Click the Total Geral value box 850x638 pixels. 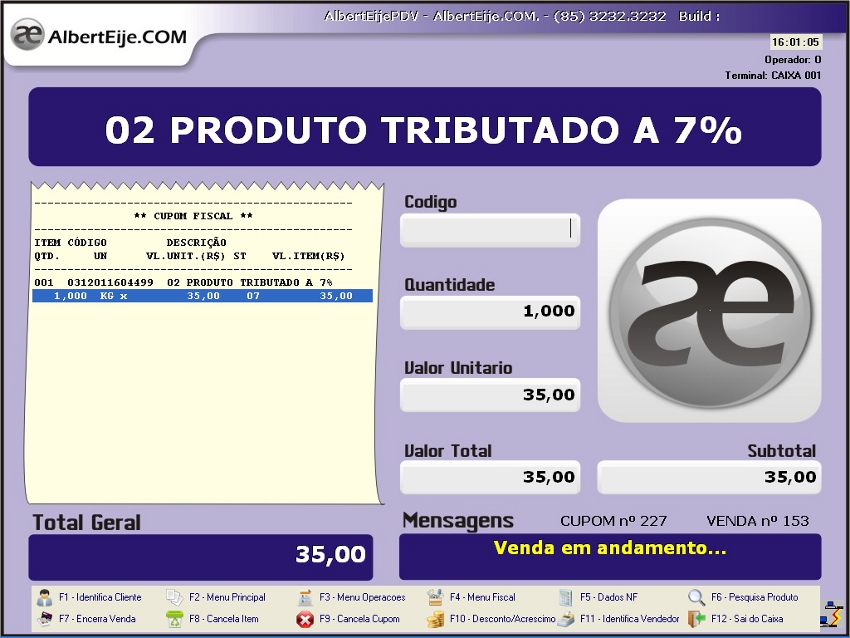pyautogui.click(x=201, y=557)
